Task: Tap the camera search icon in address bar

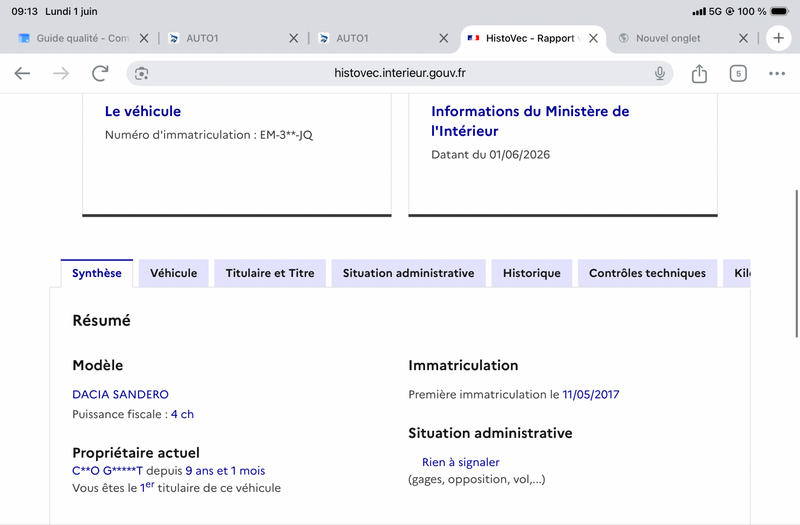Action: 141,73
